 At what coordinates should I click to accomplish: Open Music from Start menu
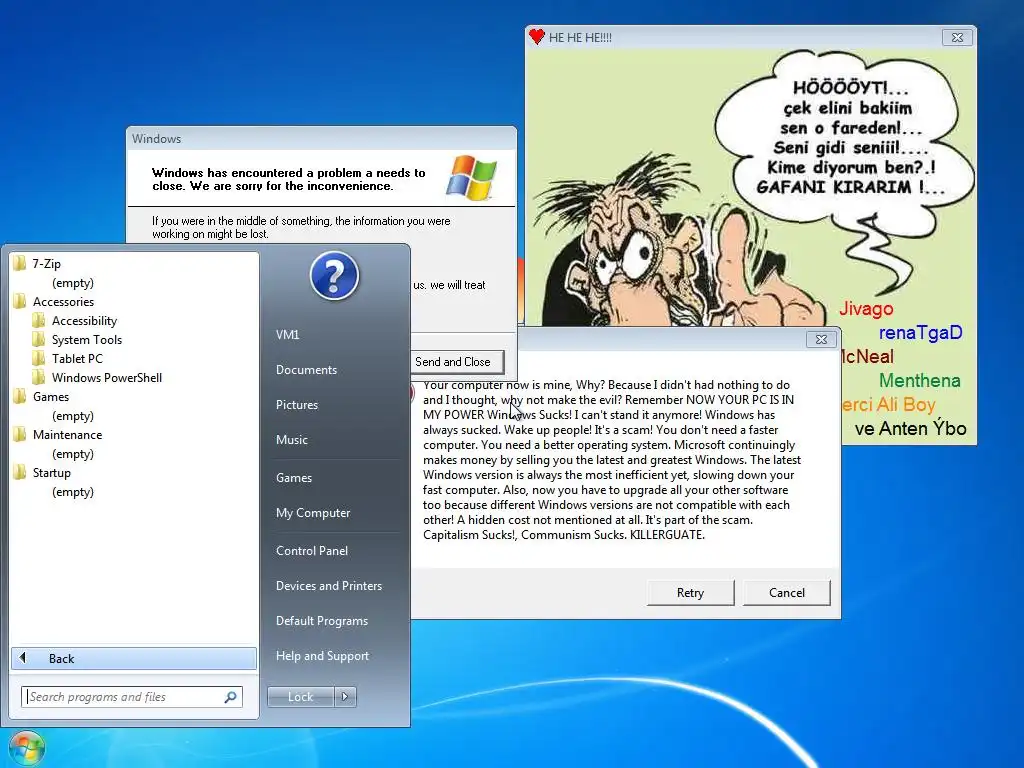pos(292,440)
